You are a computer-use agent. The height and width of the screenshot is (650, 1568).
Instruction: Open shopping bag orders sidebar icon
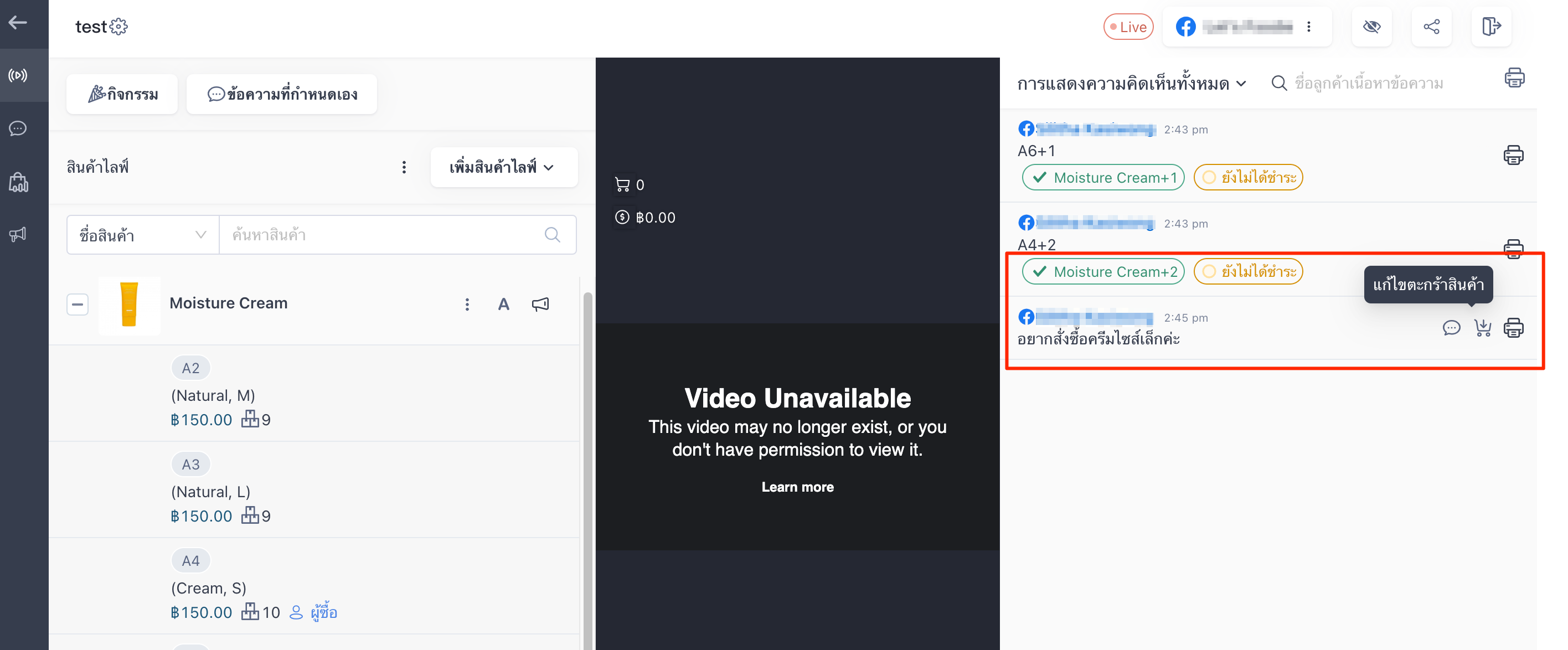[18, 182]
